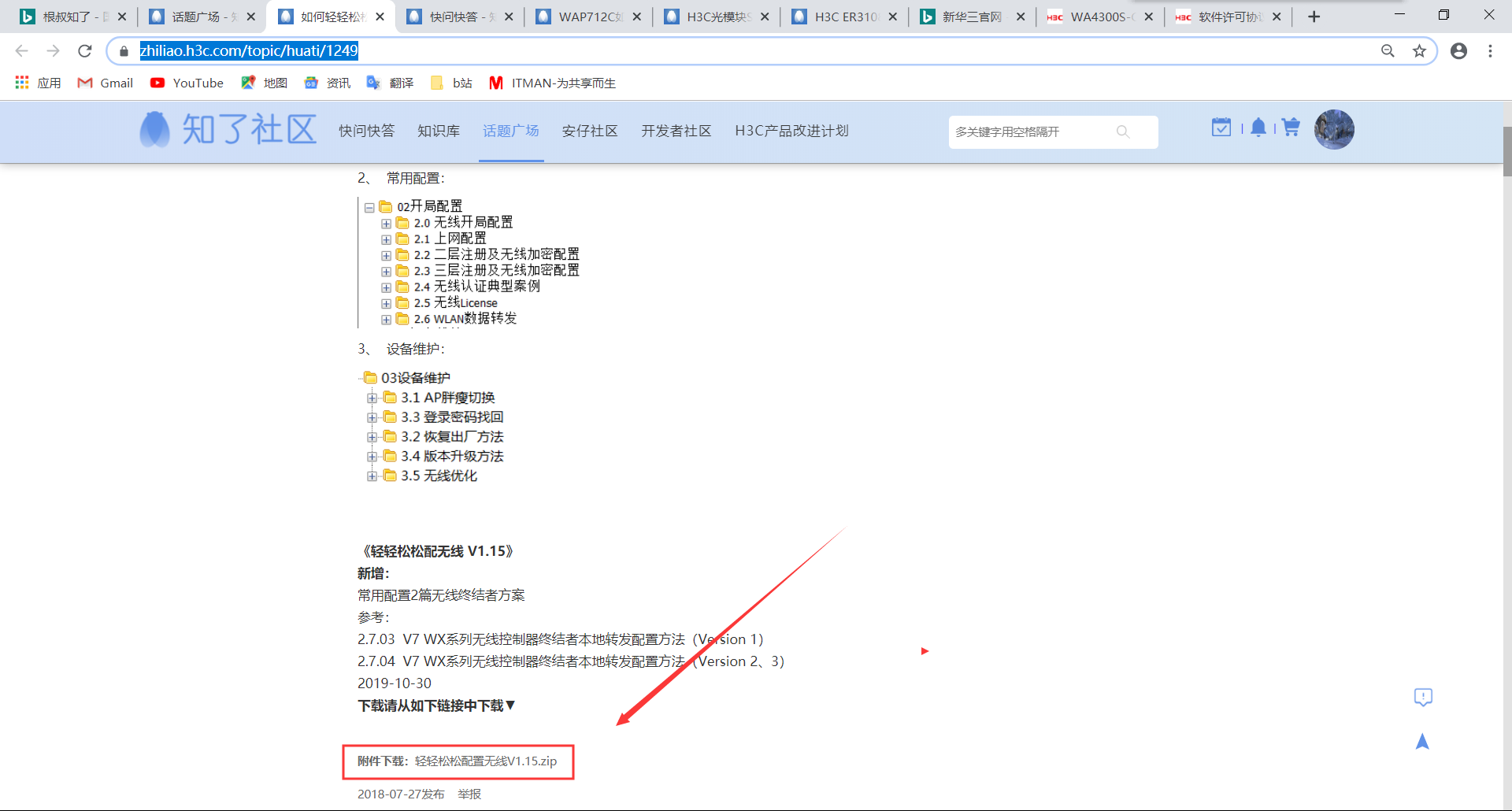Select the 2019-10-30 date text
Viewport: 1512px width, 811px height.
(395, 683)
